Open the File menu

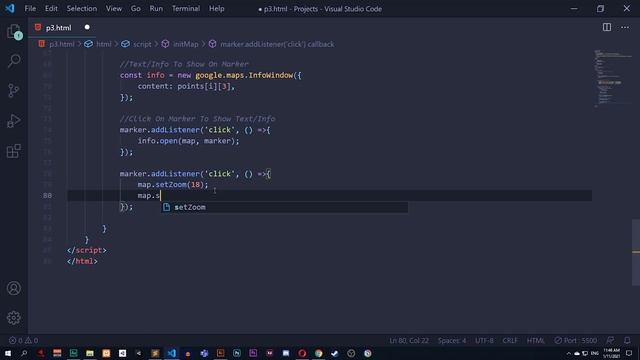pyautogui.click(x=30, y=9)
